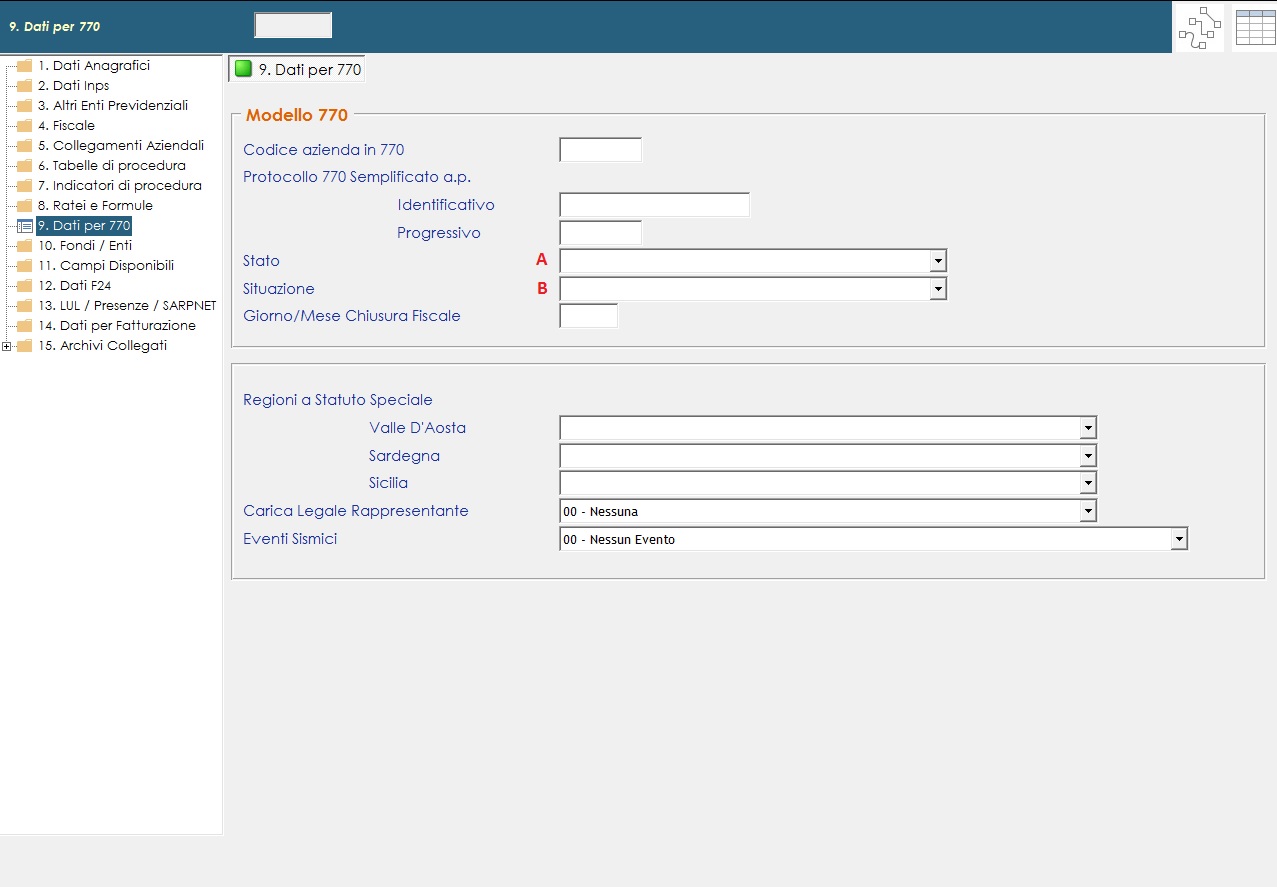The height and width of the screenshot is (887, 1277).
Task: Open the Stato dropdown list
Action: [937, 261]
